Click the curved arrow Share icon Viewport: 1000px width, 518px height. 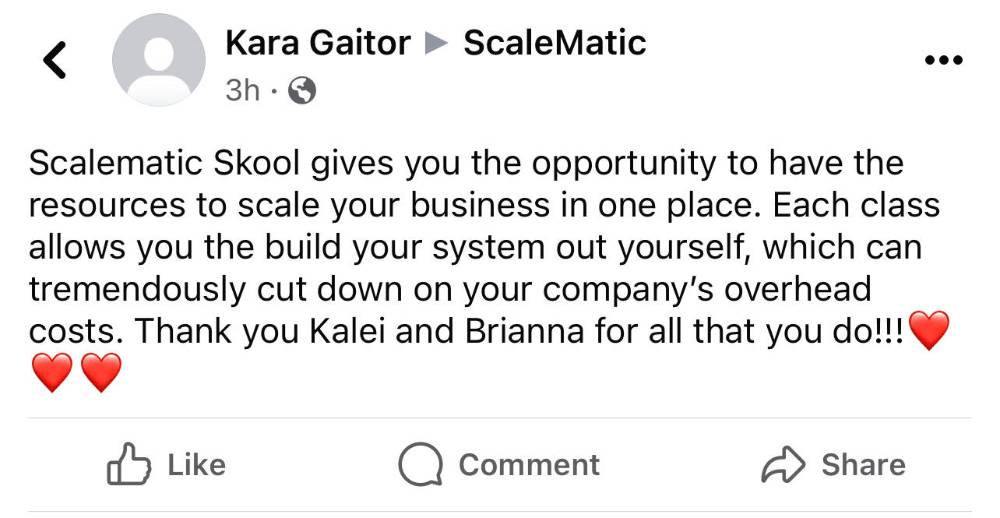click(783, 464)
